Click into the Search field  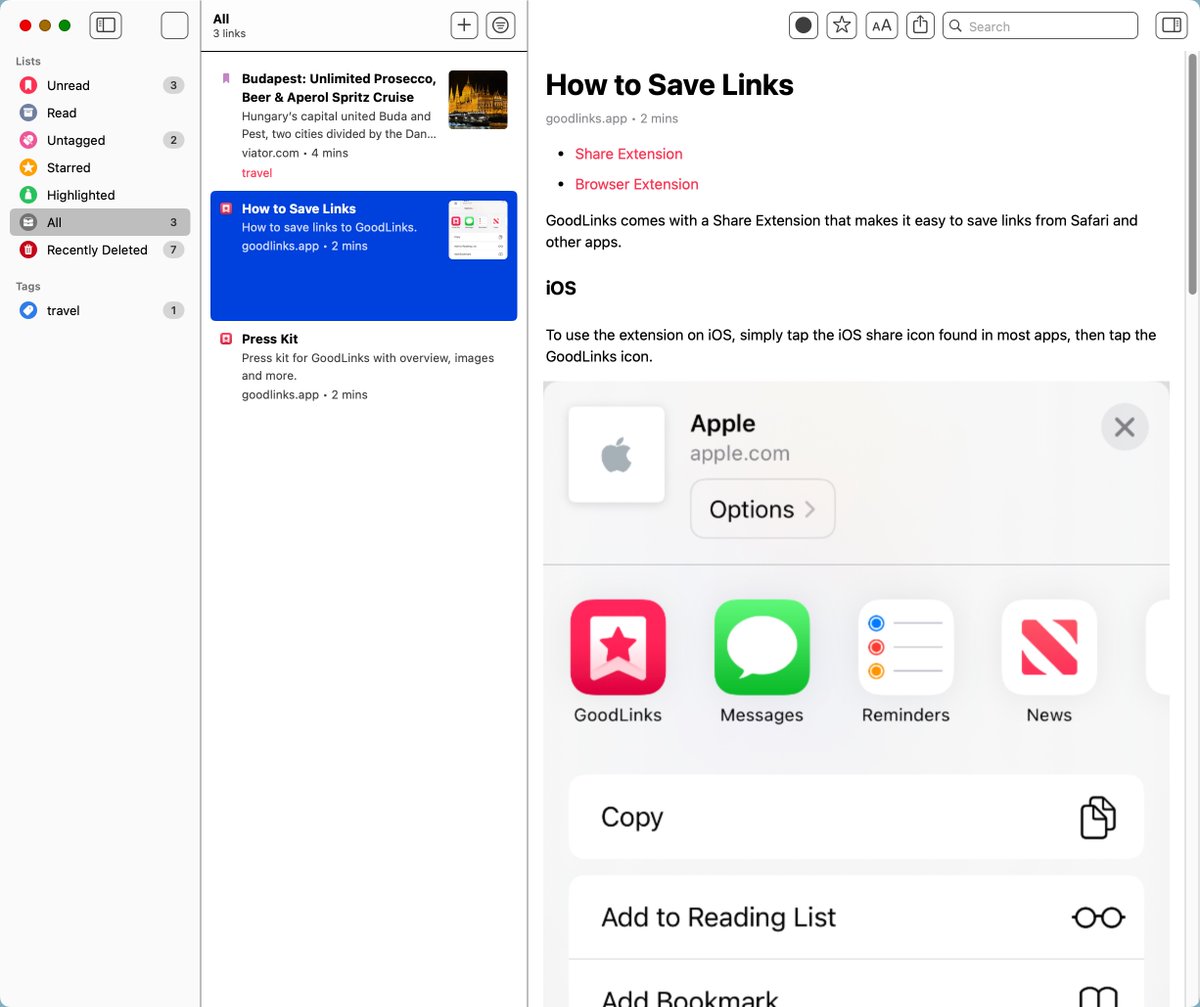point(1040,26)
